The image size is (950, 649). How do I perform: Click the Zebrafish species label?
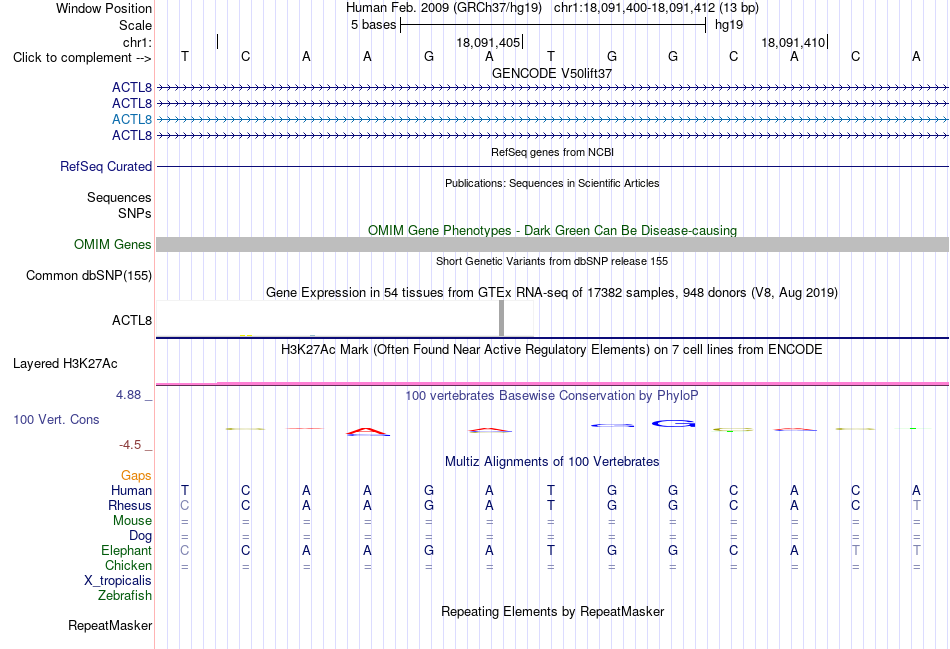(x=125, y=596)
